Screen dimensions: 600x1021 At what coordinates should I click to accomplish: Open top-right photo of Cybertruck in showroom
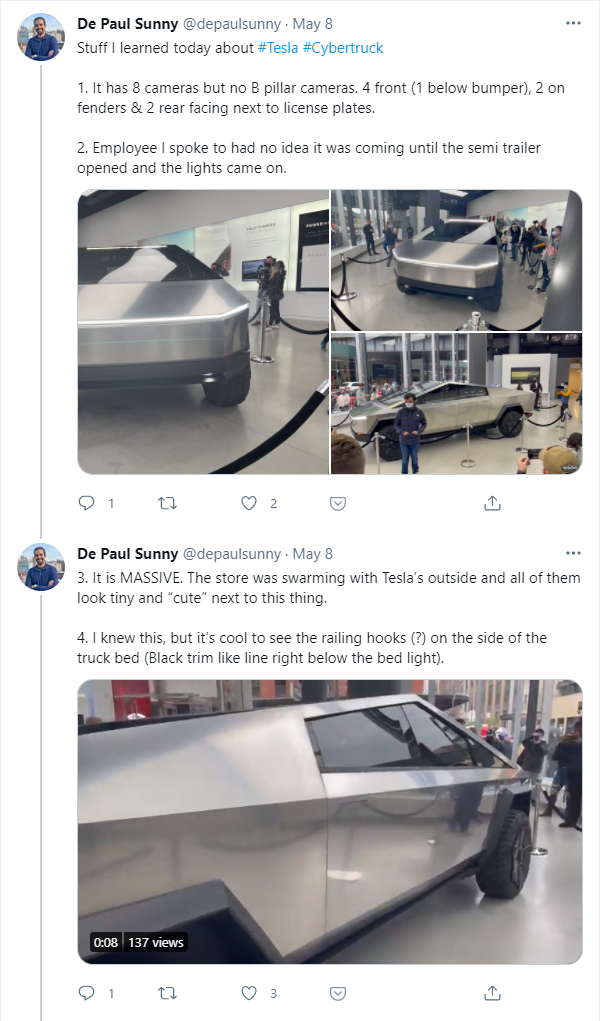[456, 260]
